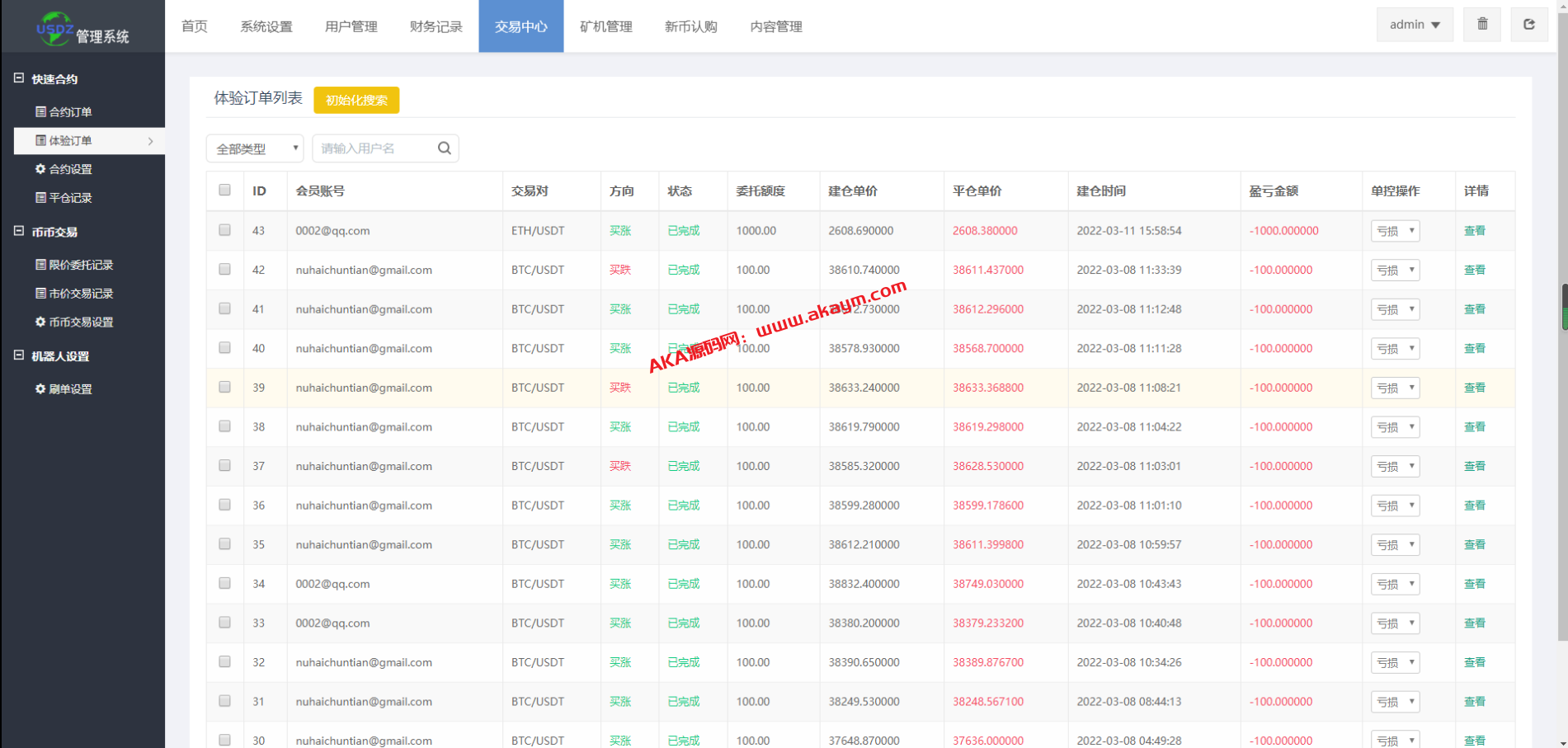Collapse the 快捷合约 section icon
The image size is (1568, 748).
(x=19, y=78)
